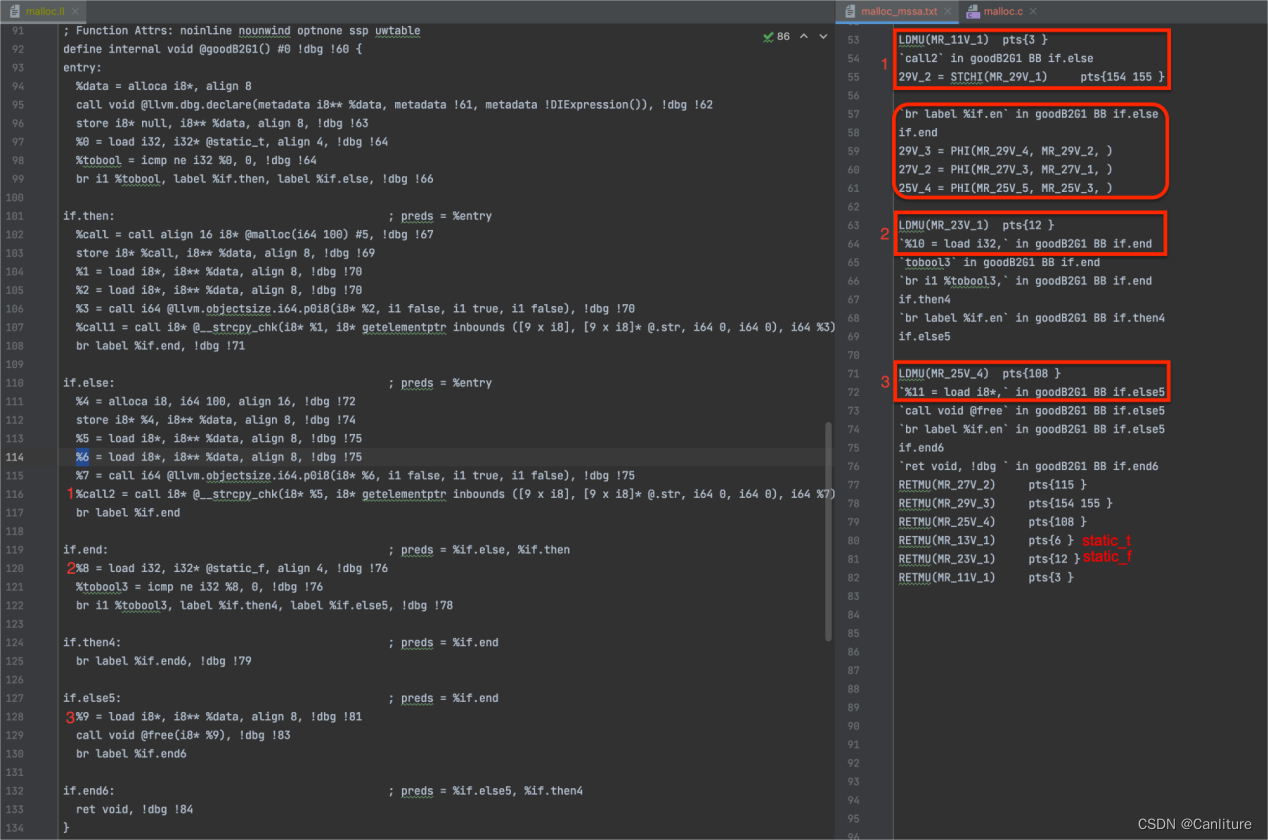Click the malloc.ll file type icon
The width and height of the screenshot is (1268, 840).
[16, 12]
